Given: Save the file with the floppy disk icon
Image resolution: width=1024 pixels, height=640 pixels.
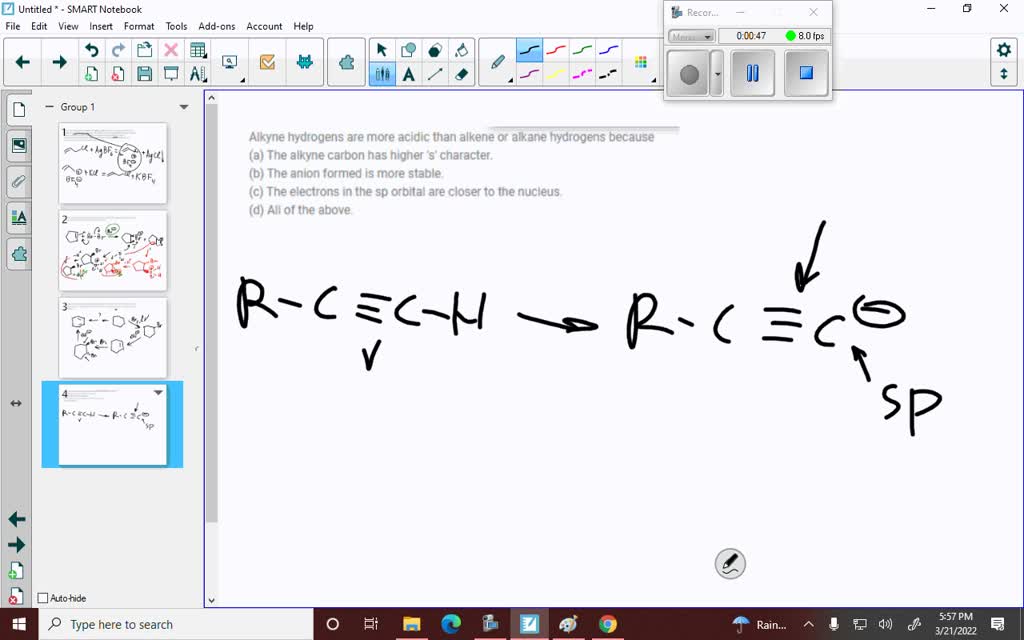Looking at the screenshot, I should pyautogui.click(x=144, y=74).
